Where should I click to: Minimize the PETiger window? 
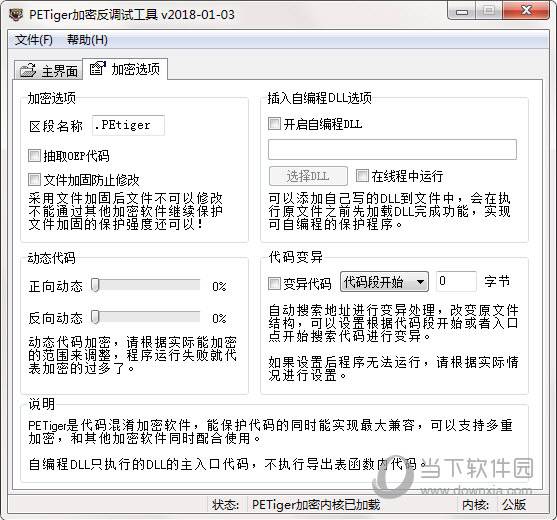(462, 11)
